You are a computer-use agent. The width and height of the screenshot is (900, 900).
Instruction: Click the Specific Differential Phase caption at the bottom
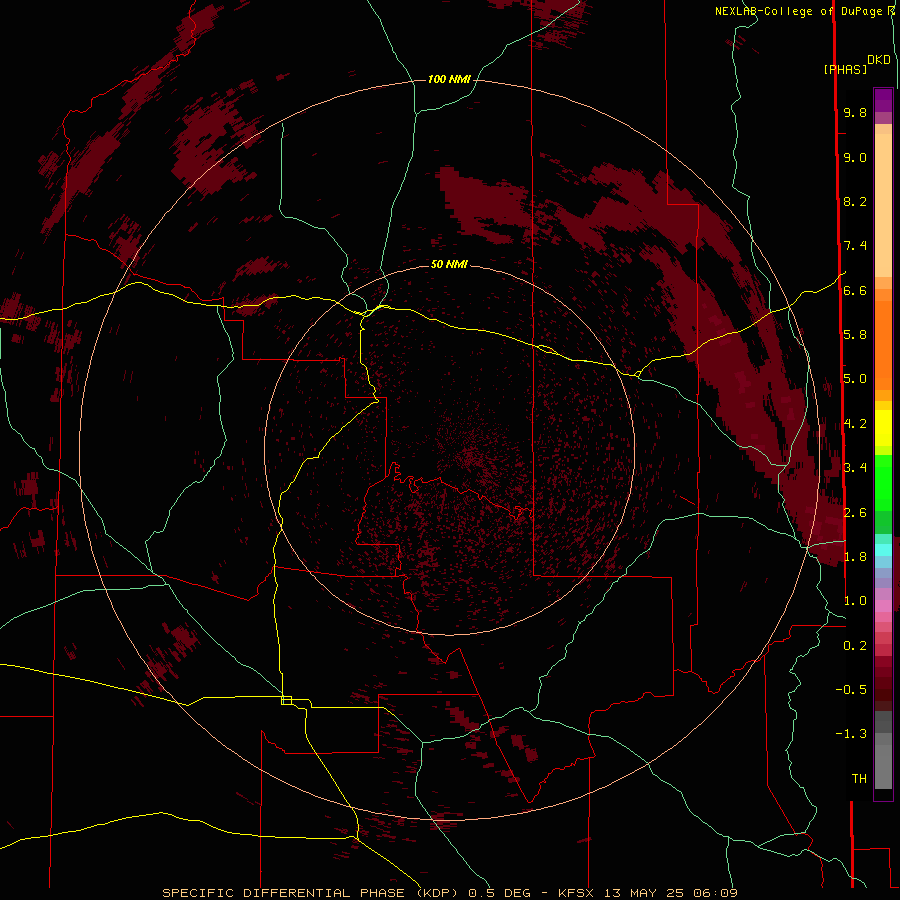click(x=449, y=893)
